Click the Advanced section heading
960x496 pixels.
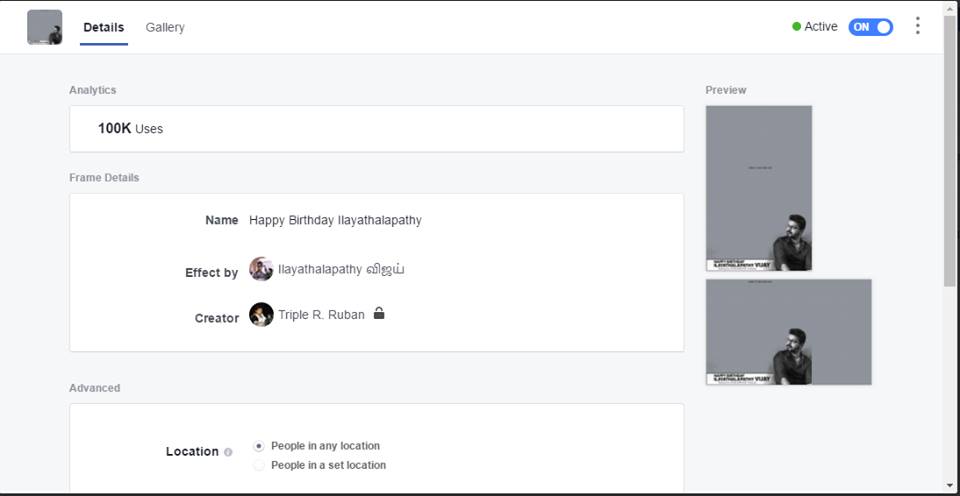click(x=94, y=388)
